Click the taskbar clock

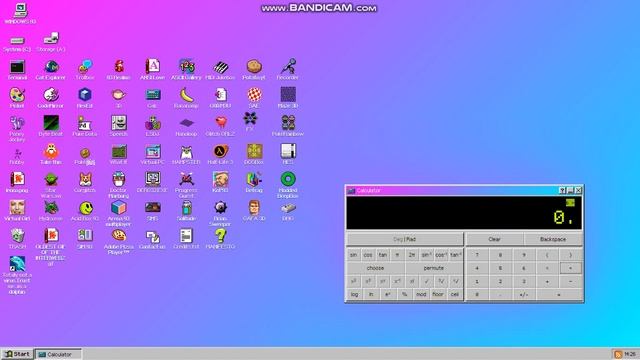630,354
